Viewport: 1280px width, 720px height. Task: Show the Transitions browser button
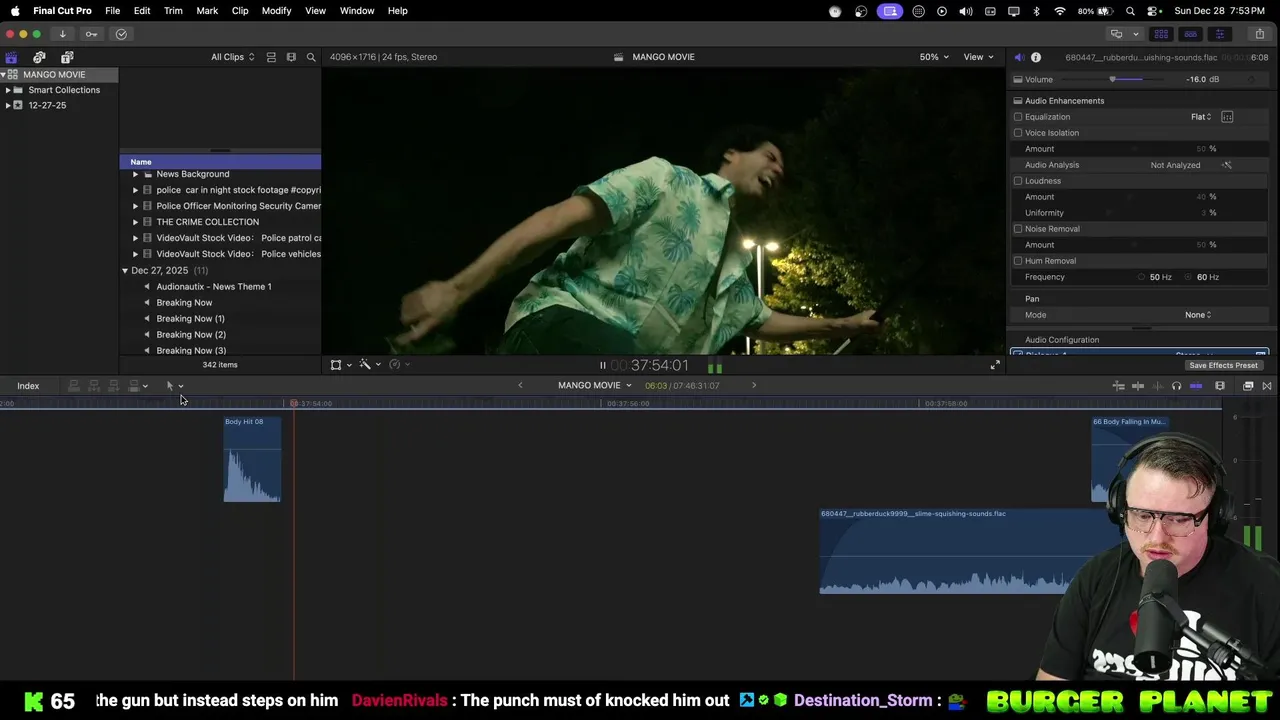click(1267, 386)
